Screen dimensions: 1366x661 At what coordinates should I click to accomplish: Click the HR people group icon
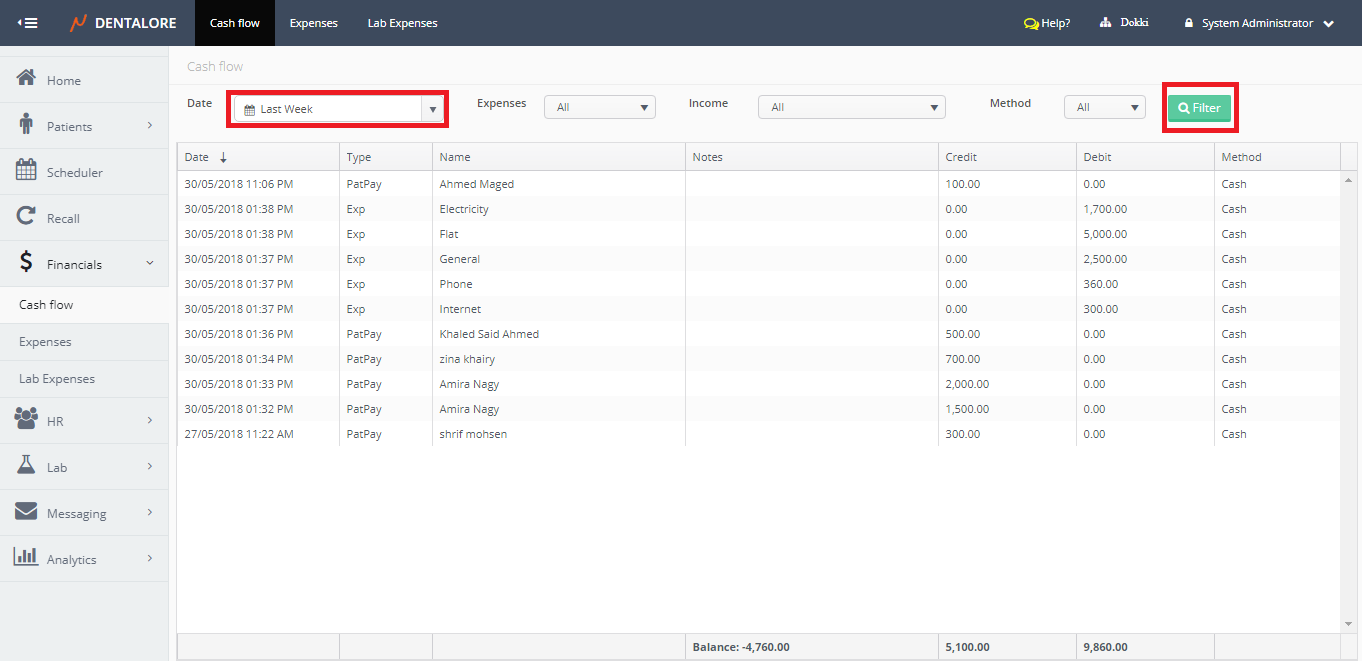click(27, 420)
